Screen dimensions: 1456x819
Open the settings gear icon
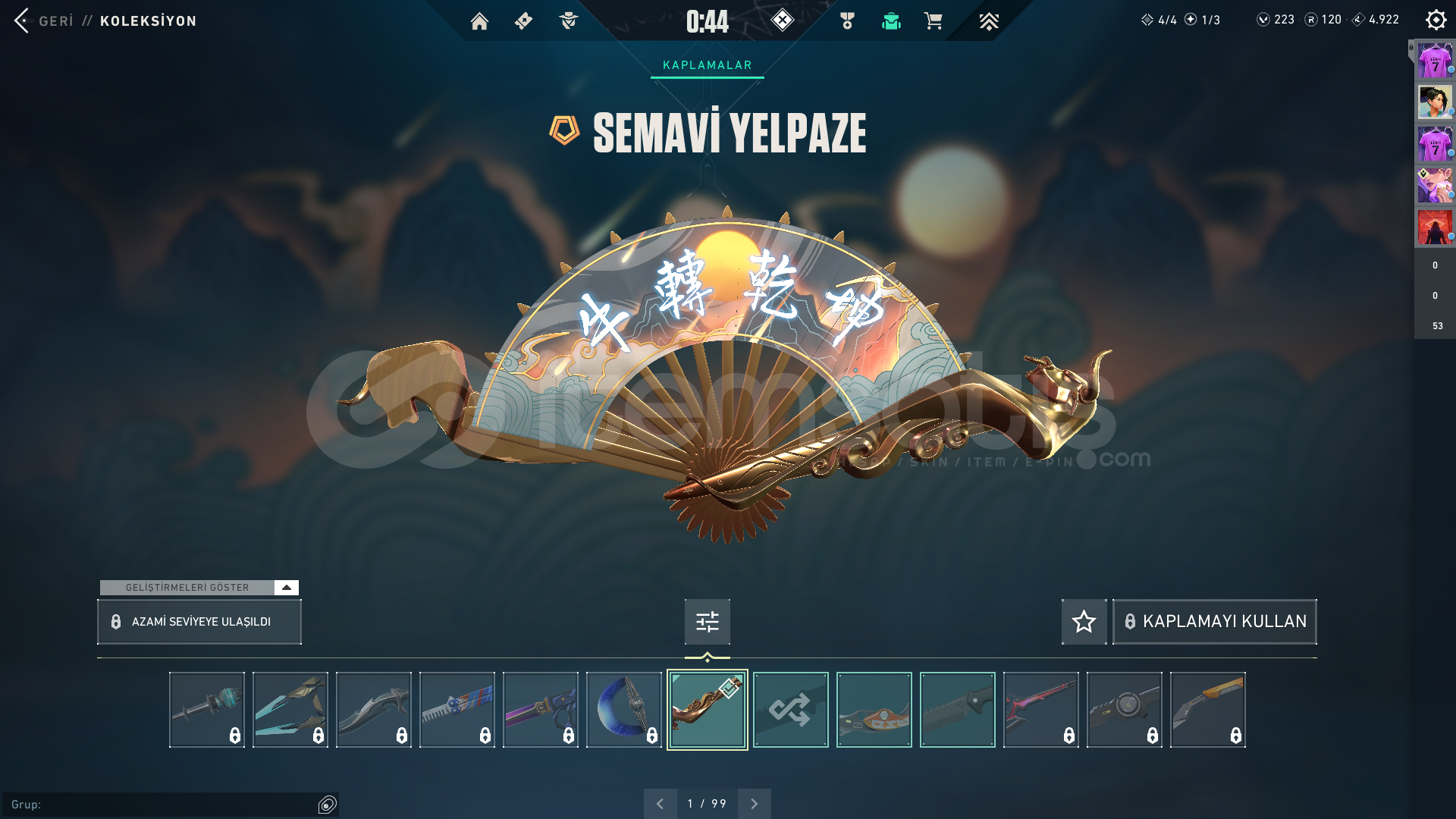[1436, 20]
